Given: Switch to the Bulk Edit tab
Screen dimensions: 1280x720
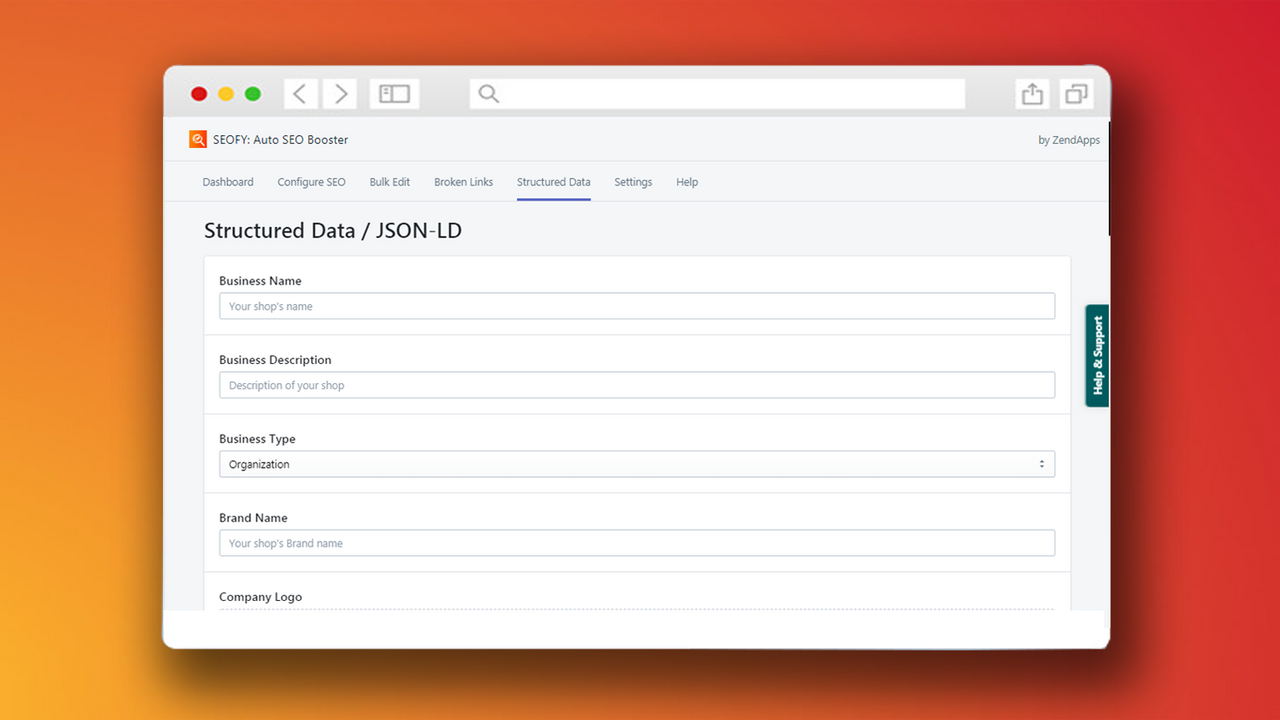Looking at the screenshot, I should pos(389,182).
